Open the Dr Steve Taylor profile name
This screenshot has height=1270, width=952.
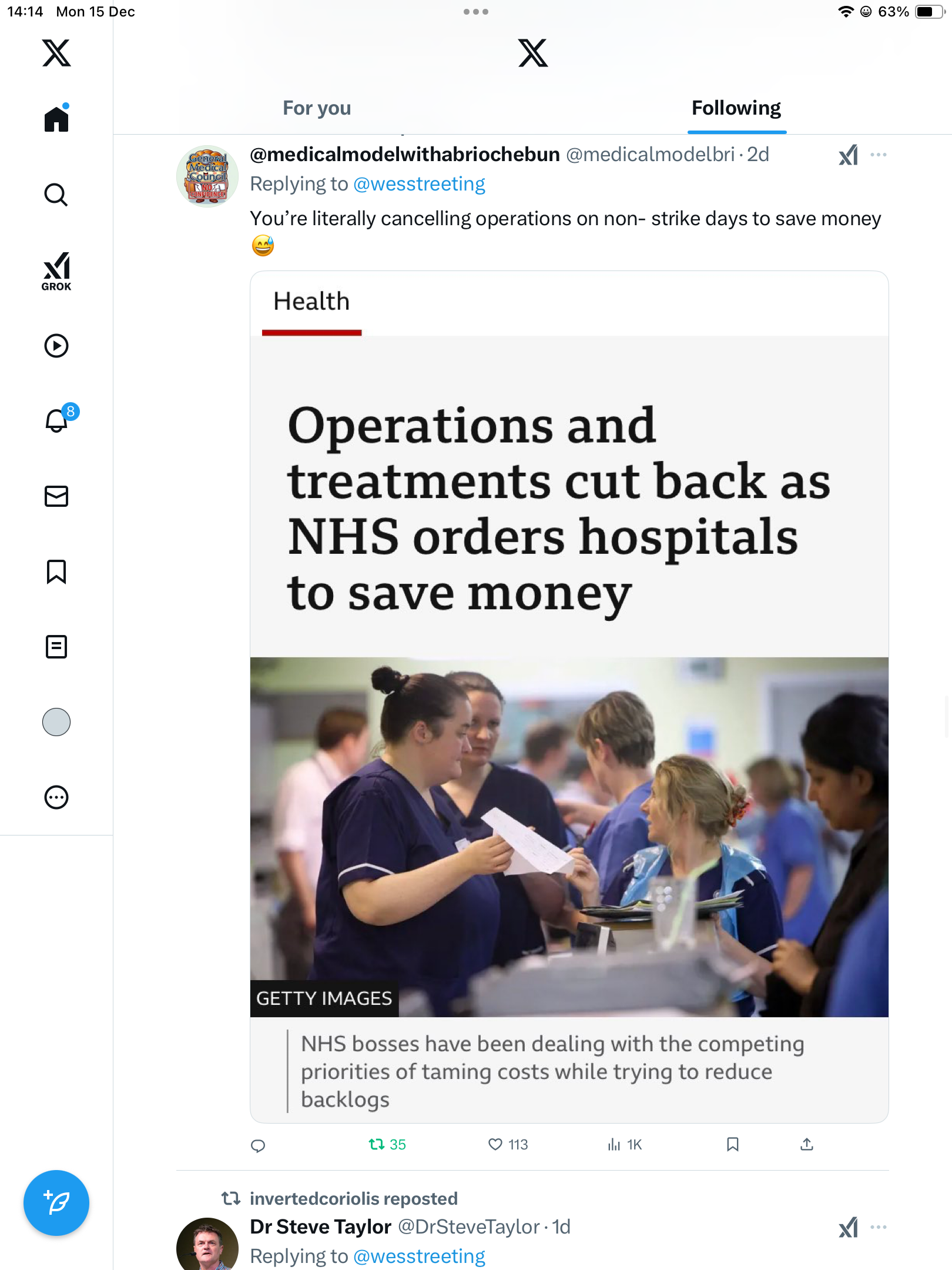(x=321, y=1226)
